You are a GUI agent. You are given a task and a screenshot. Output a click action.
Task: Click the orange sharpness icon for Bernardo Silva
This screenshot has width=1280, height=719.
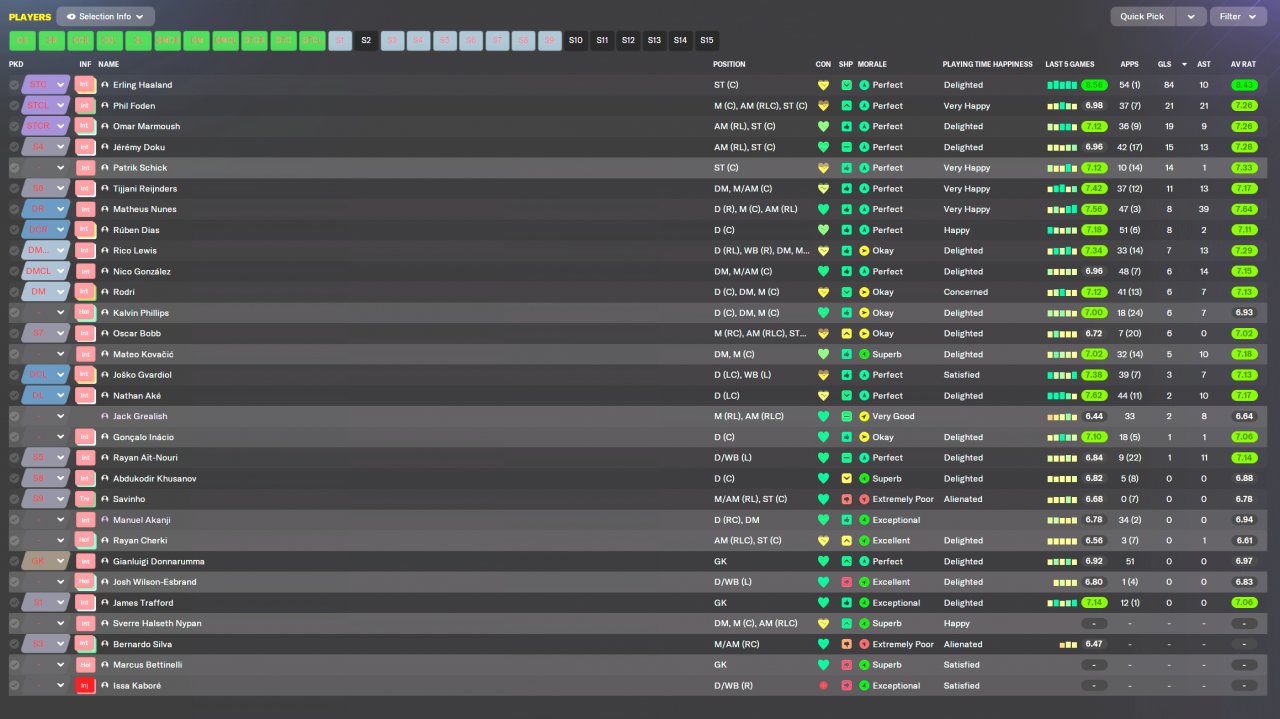[846, 644]
